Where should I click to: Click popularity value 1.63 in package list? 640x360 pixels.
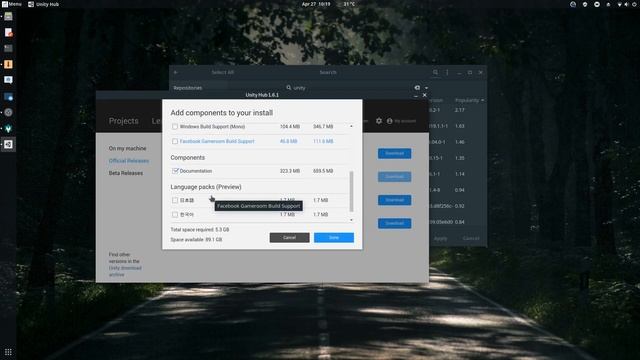[460, 126]
